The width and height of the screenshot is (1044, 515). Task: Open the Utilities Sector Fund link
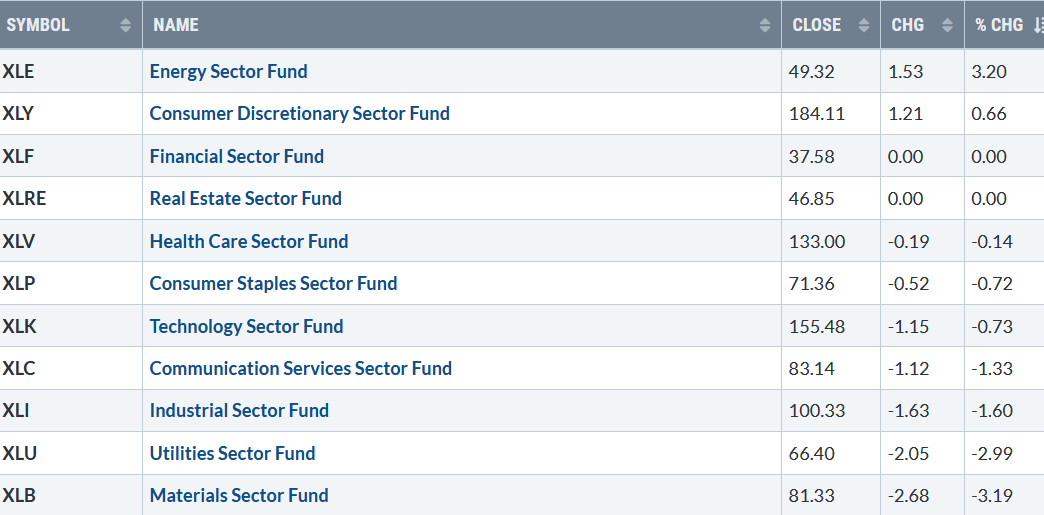click(232, 454)
